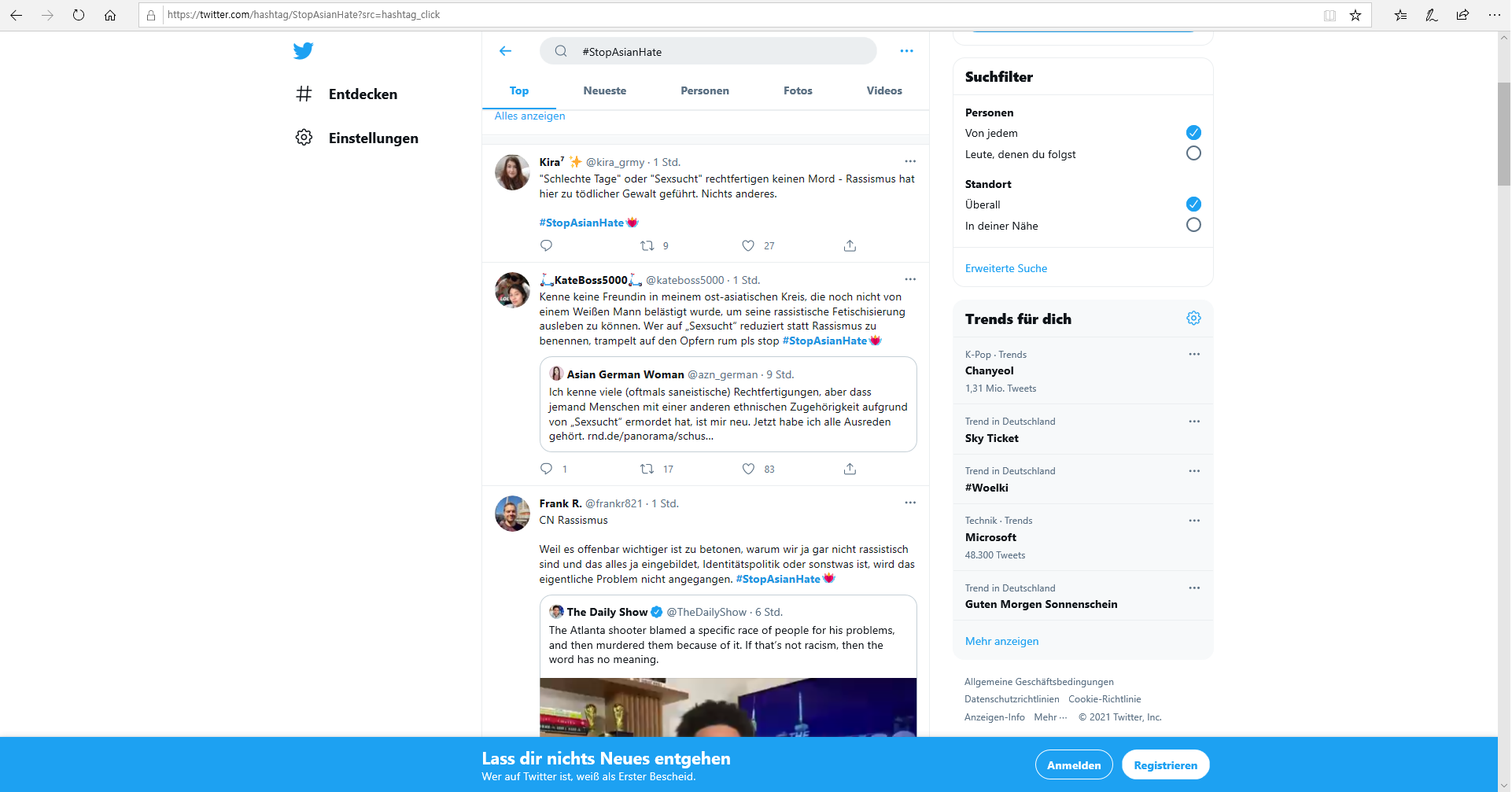
Task: Open options for Microsoft trend
Action: point(1194,521)
